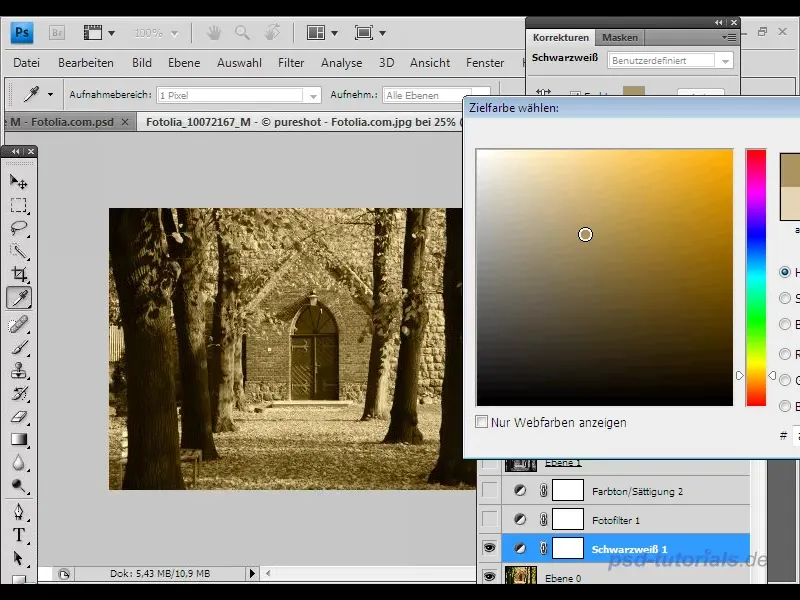Click the link icon of Schwarzweiß 1 layer

pos(543,548)
